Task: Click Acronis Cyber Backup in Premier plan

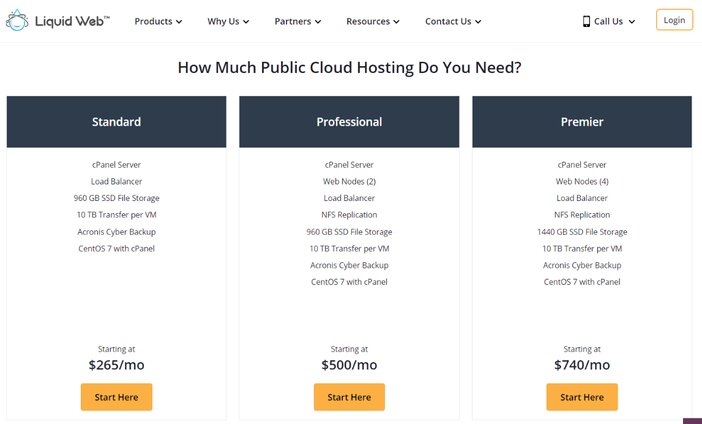Action: point(582,265)
